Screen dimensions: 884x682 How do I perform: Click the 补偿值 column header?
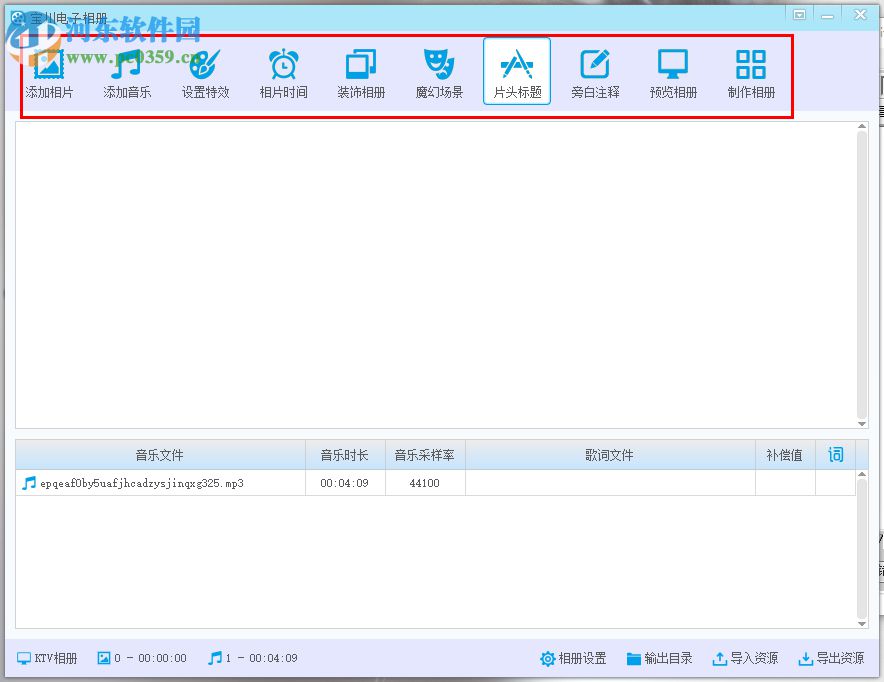coord(785,455)
